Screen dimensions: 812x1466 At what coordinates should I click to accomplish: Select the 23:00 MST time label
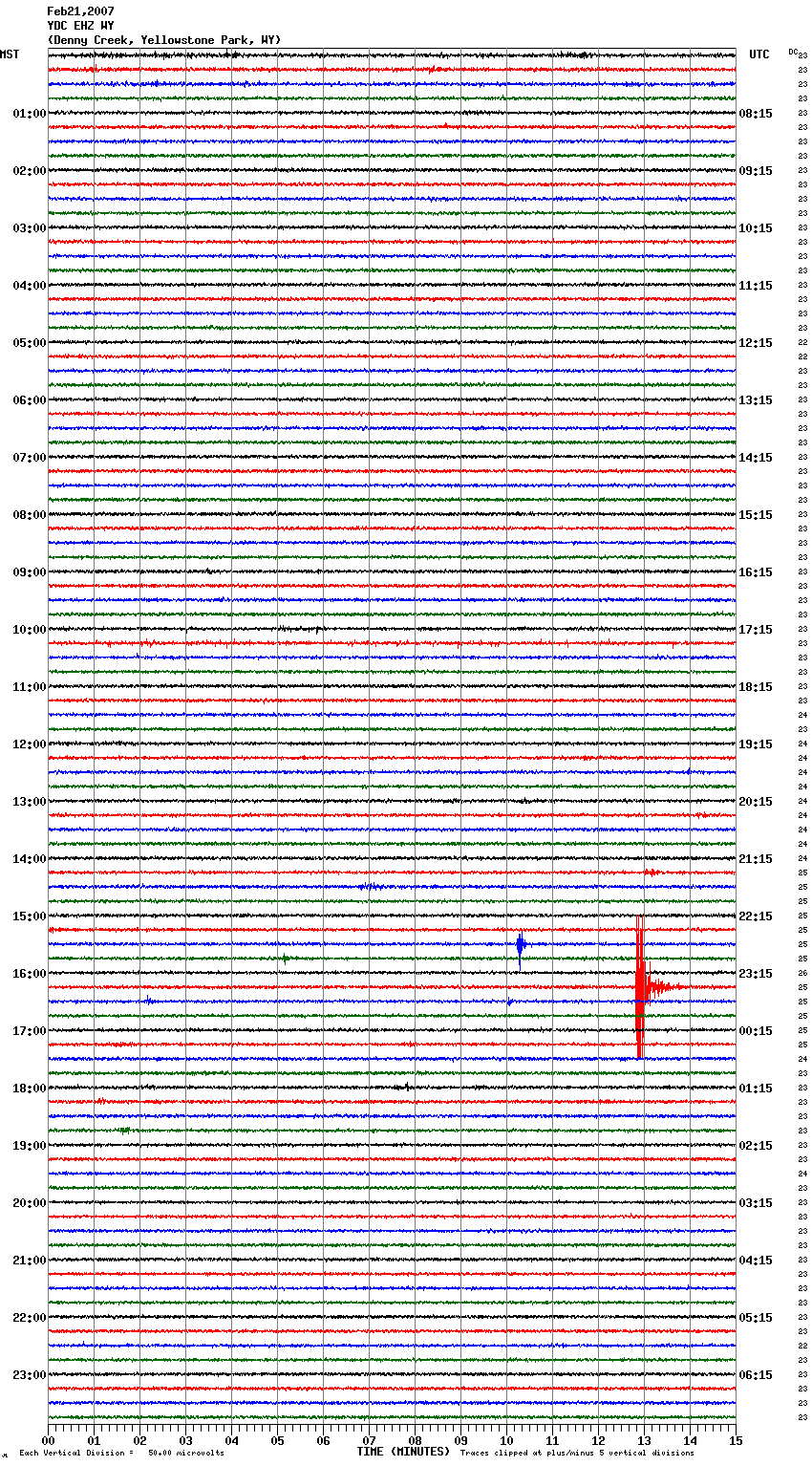click(x=29, y=1375)
